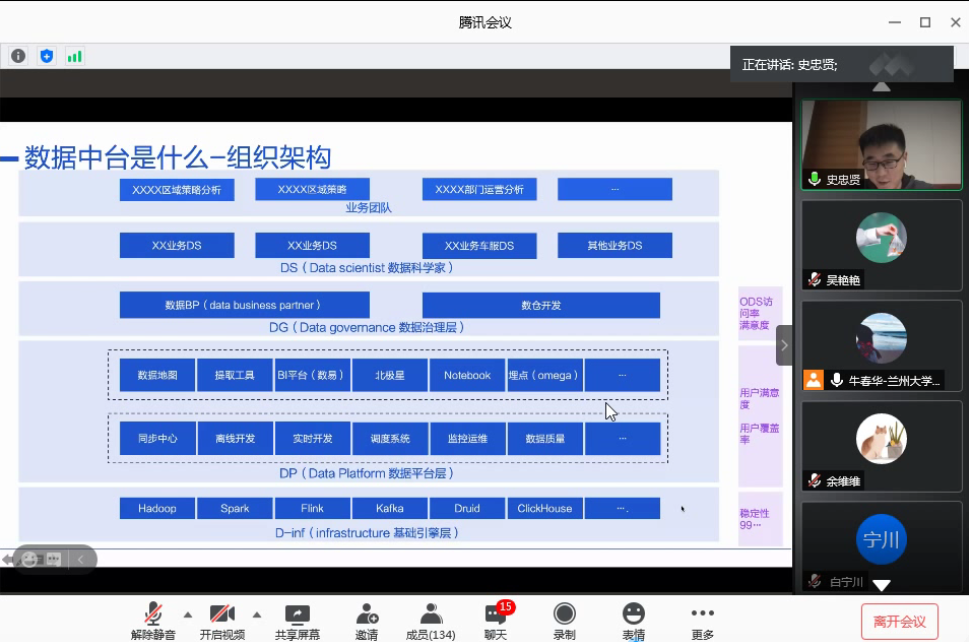969x642 pixels.
Task: Toggle 开启视频 camera on
Action: click(222, 621)
